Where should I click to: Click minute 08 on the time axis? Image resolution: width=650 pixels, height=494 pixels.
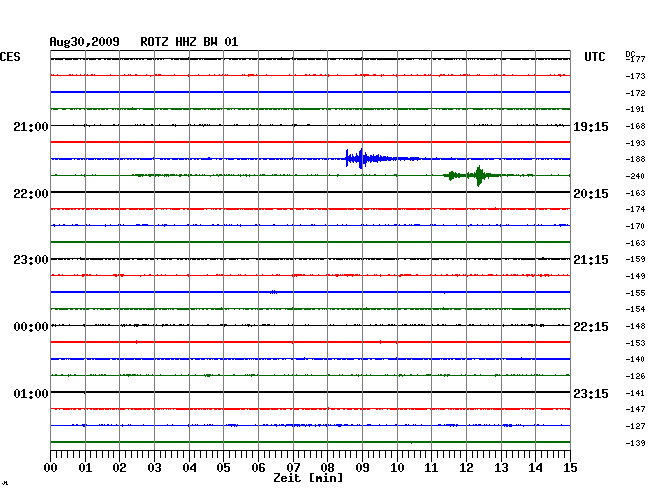pyautogui.click(x=327, y=468)
